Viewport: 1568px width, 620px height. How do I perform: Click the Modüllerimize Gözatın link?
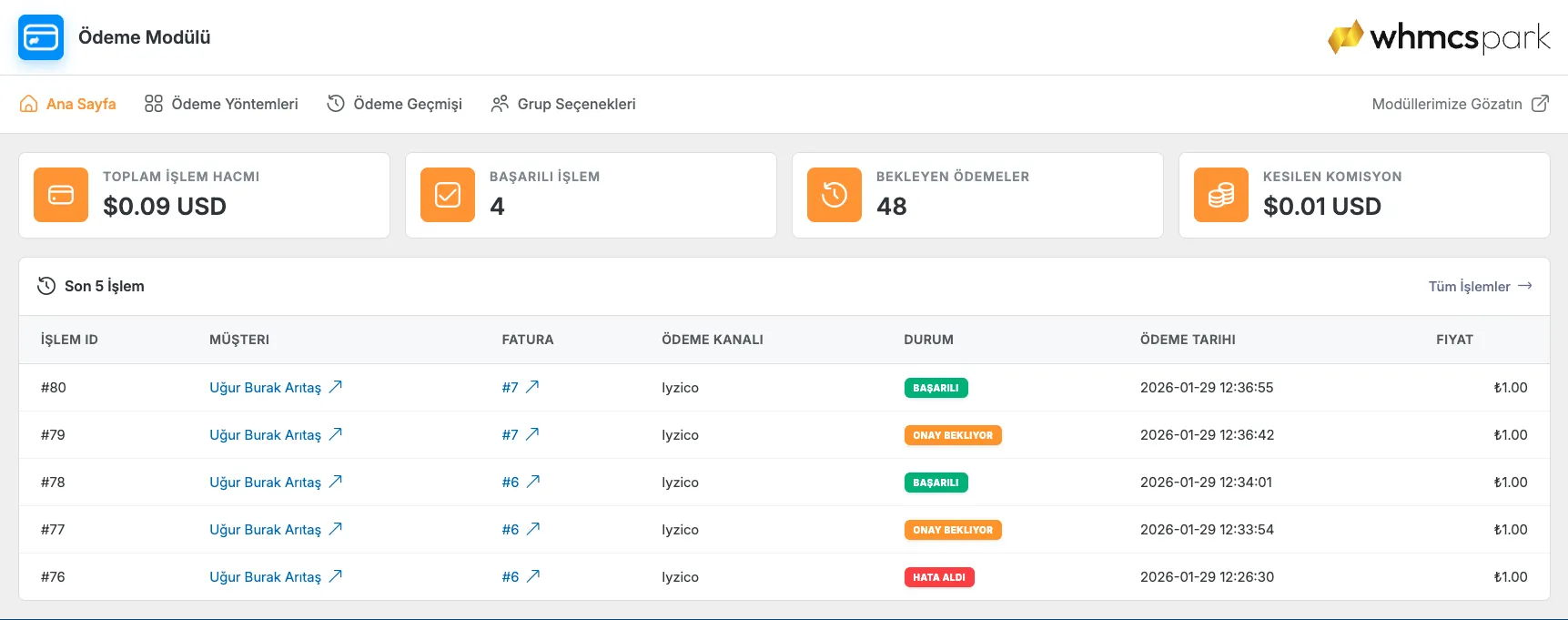(x=1447, y=104)
